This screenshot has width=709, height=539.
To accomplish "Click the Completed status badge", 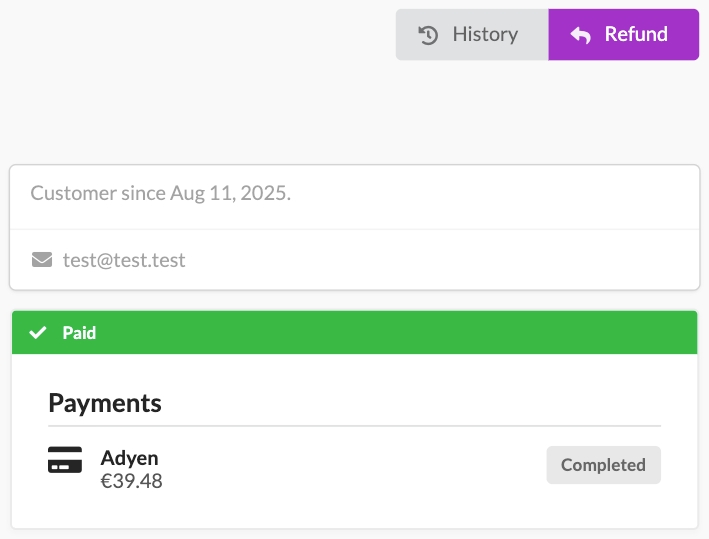I will 603,465.
